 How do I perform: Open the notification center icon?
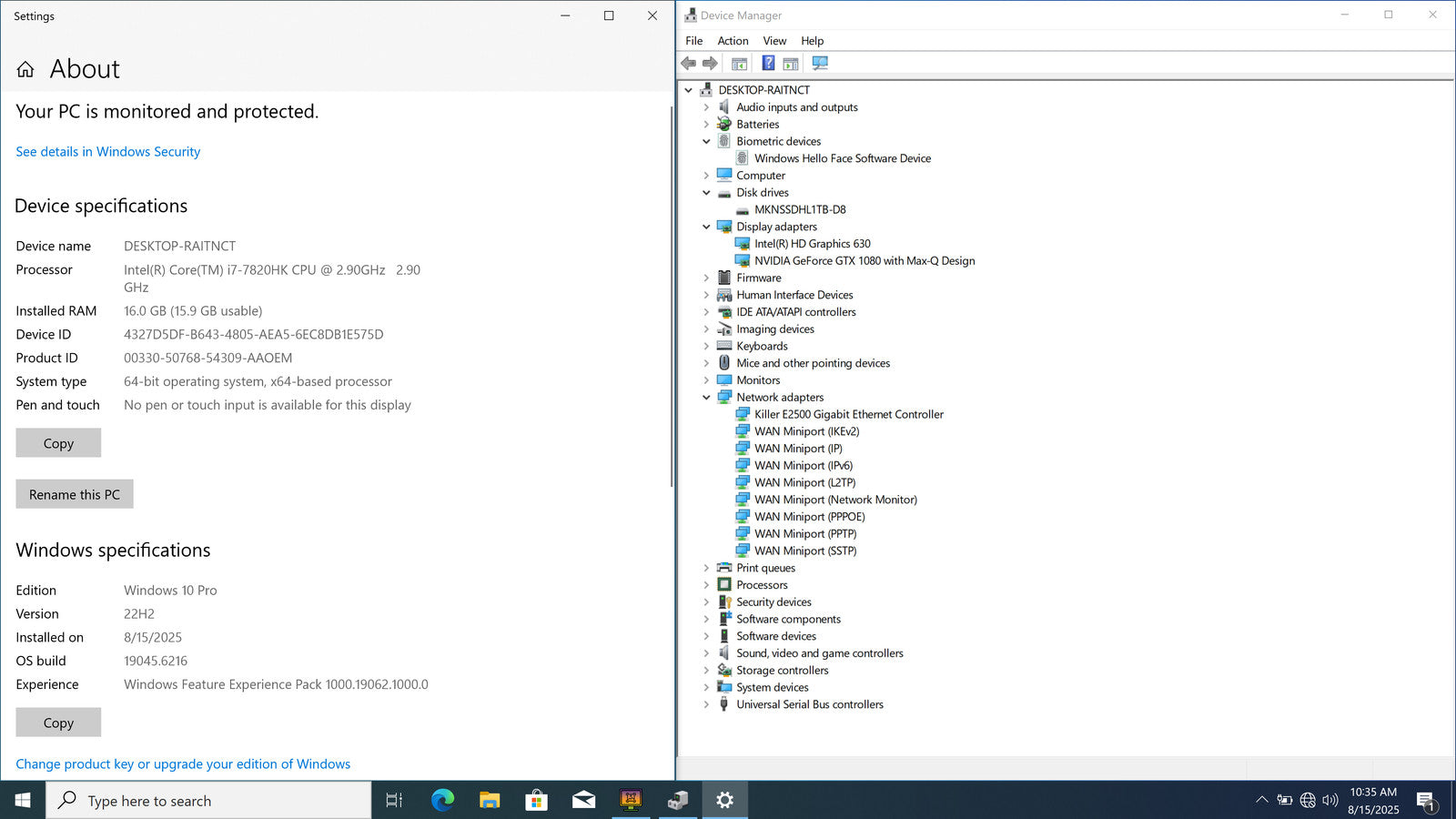coord(1426,801)
